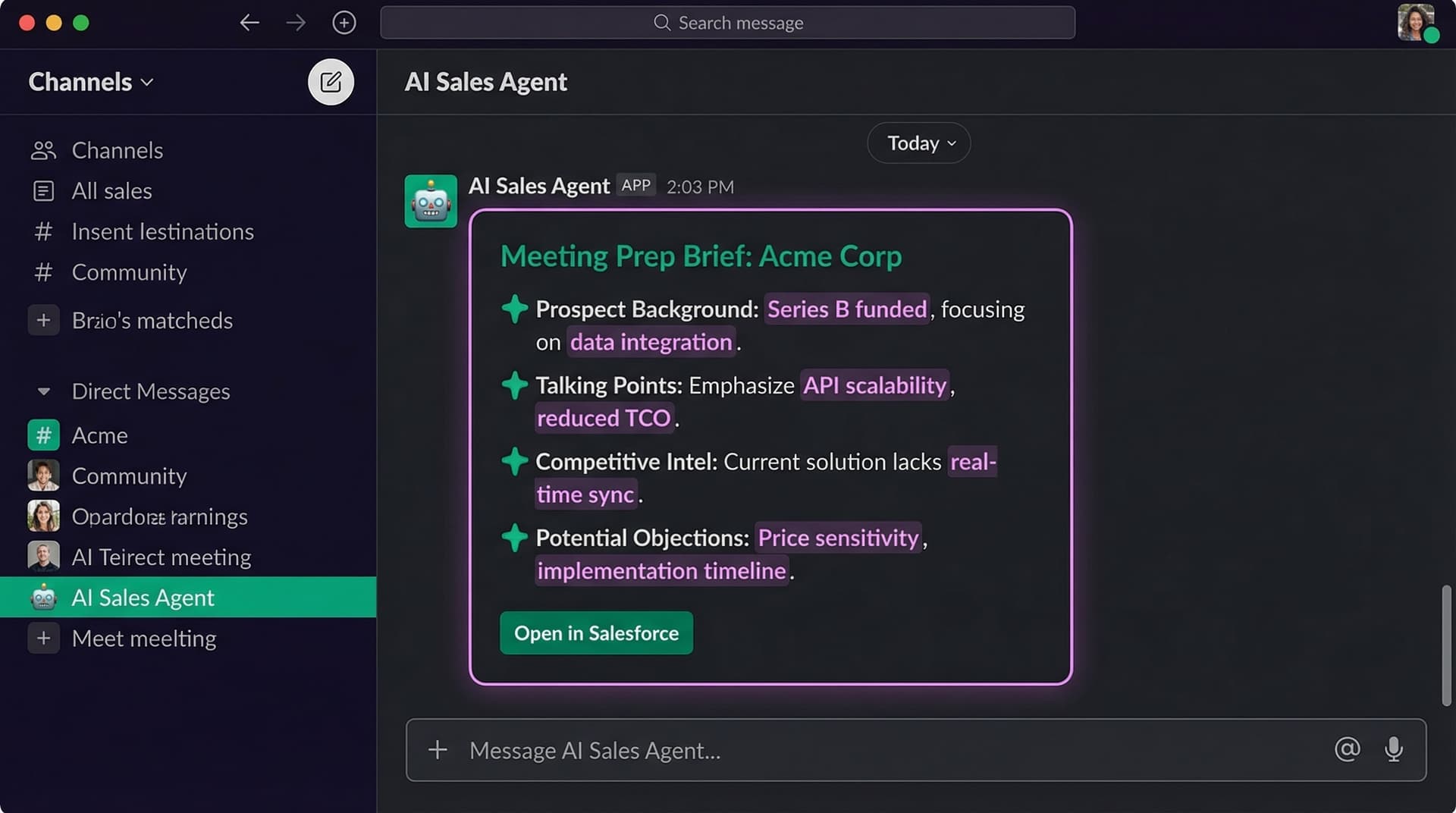1456x813 pixels.
Task: Click Open in Salesforce button
Action: [596, 633]
